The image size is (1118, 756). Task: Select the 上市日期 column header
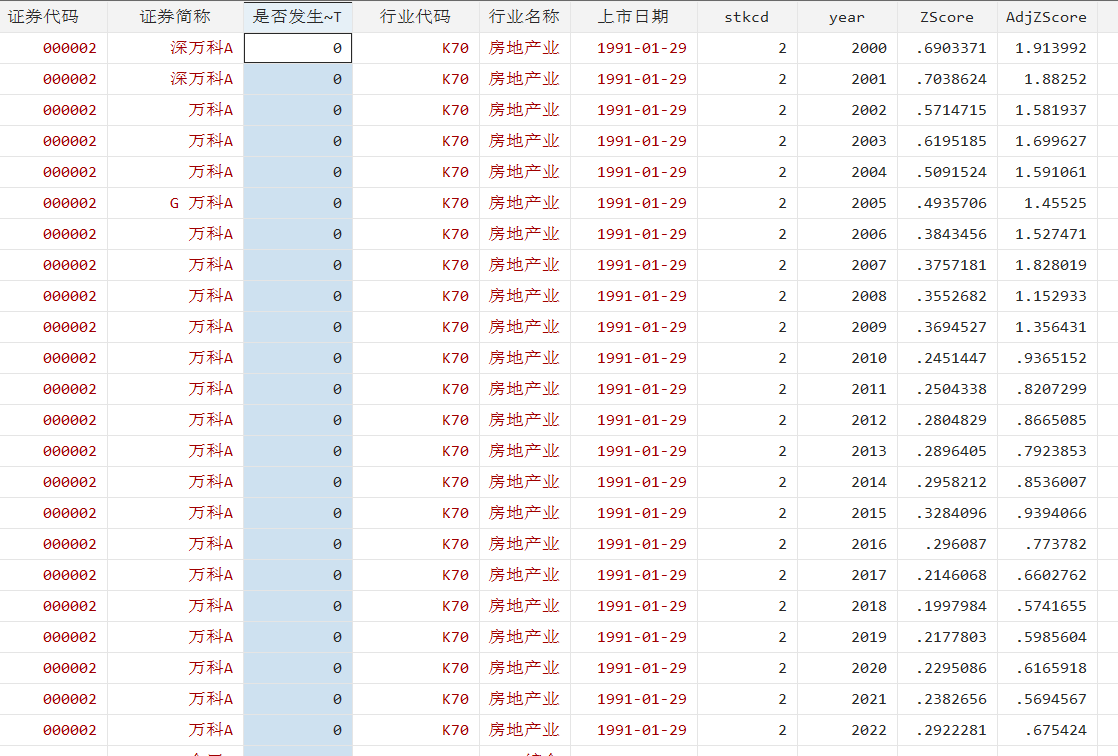tap(633, 16)
